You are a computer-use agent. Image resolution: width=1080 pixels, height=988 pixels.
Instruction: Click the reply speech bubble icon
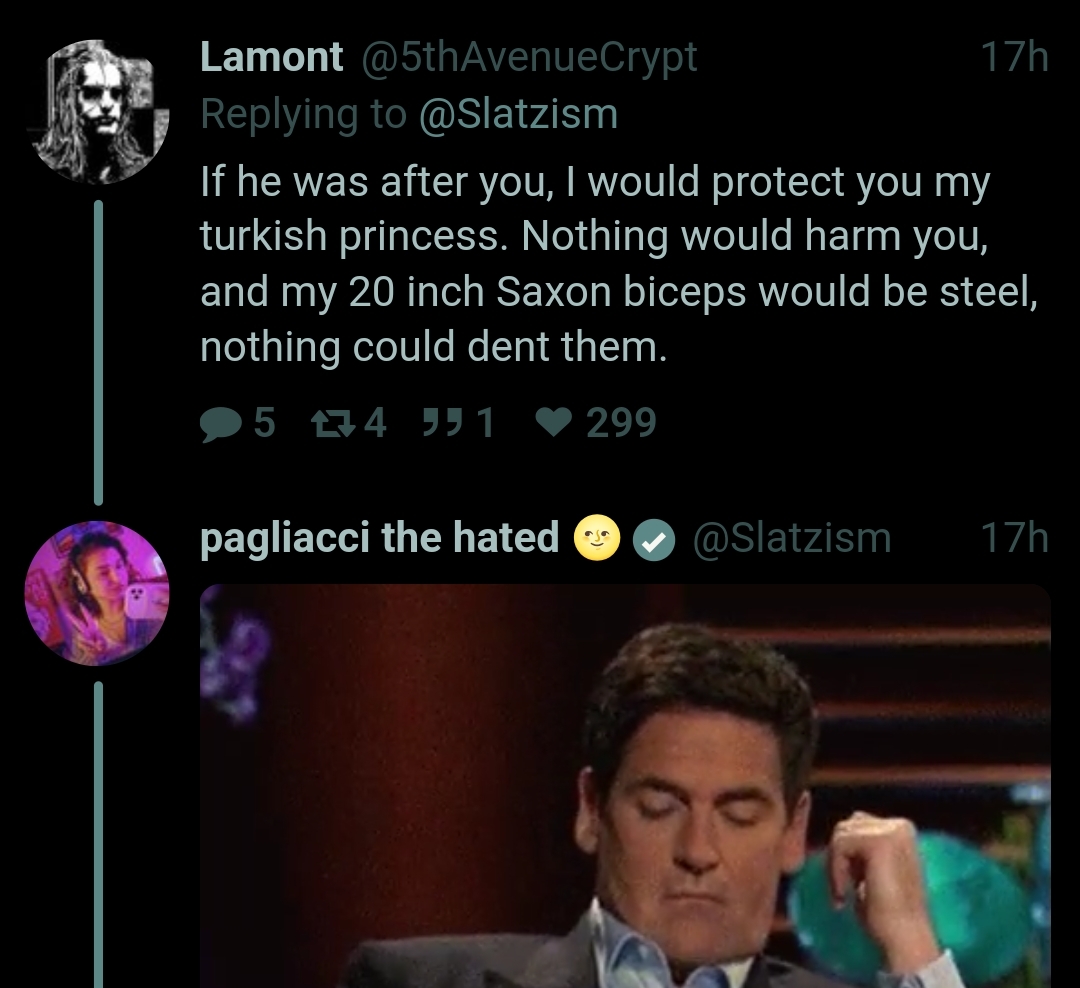(220, 423)
